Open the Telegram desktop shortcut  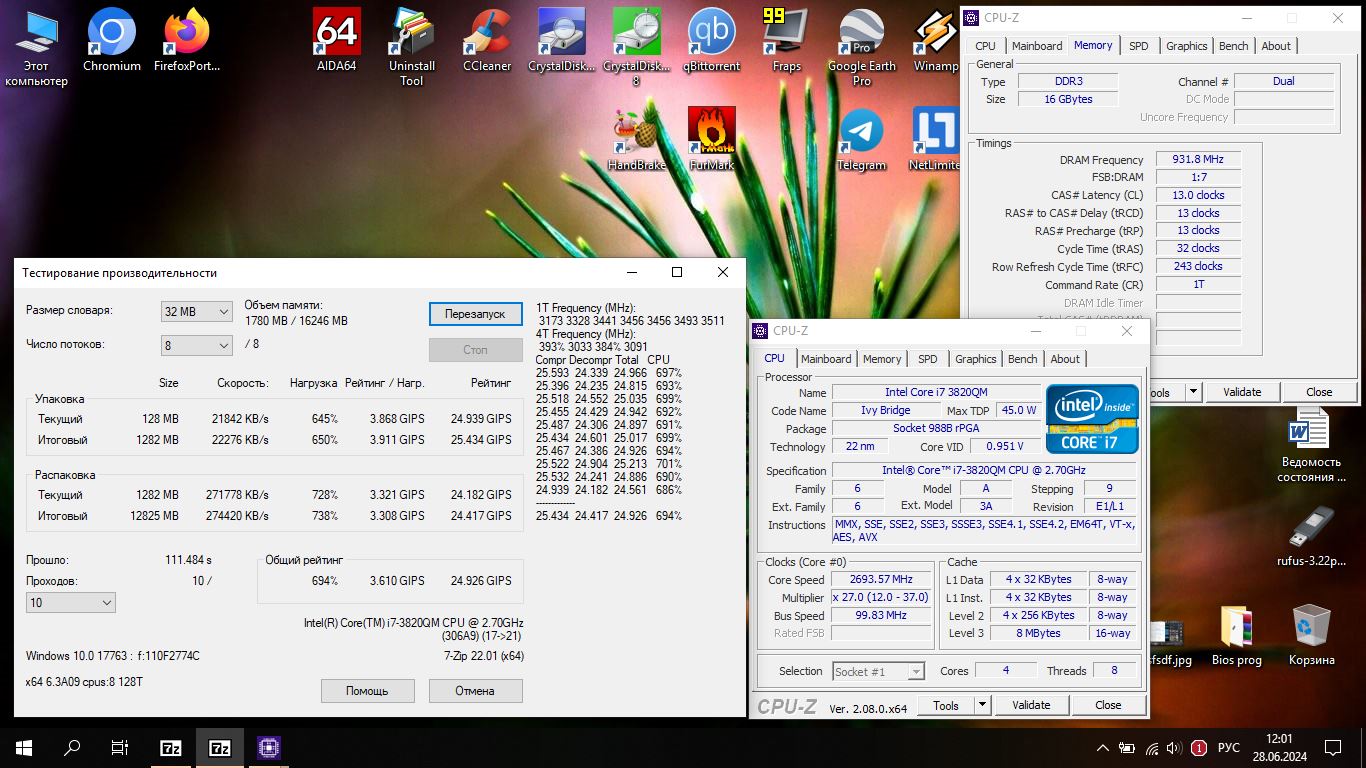tap(862, 139)
